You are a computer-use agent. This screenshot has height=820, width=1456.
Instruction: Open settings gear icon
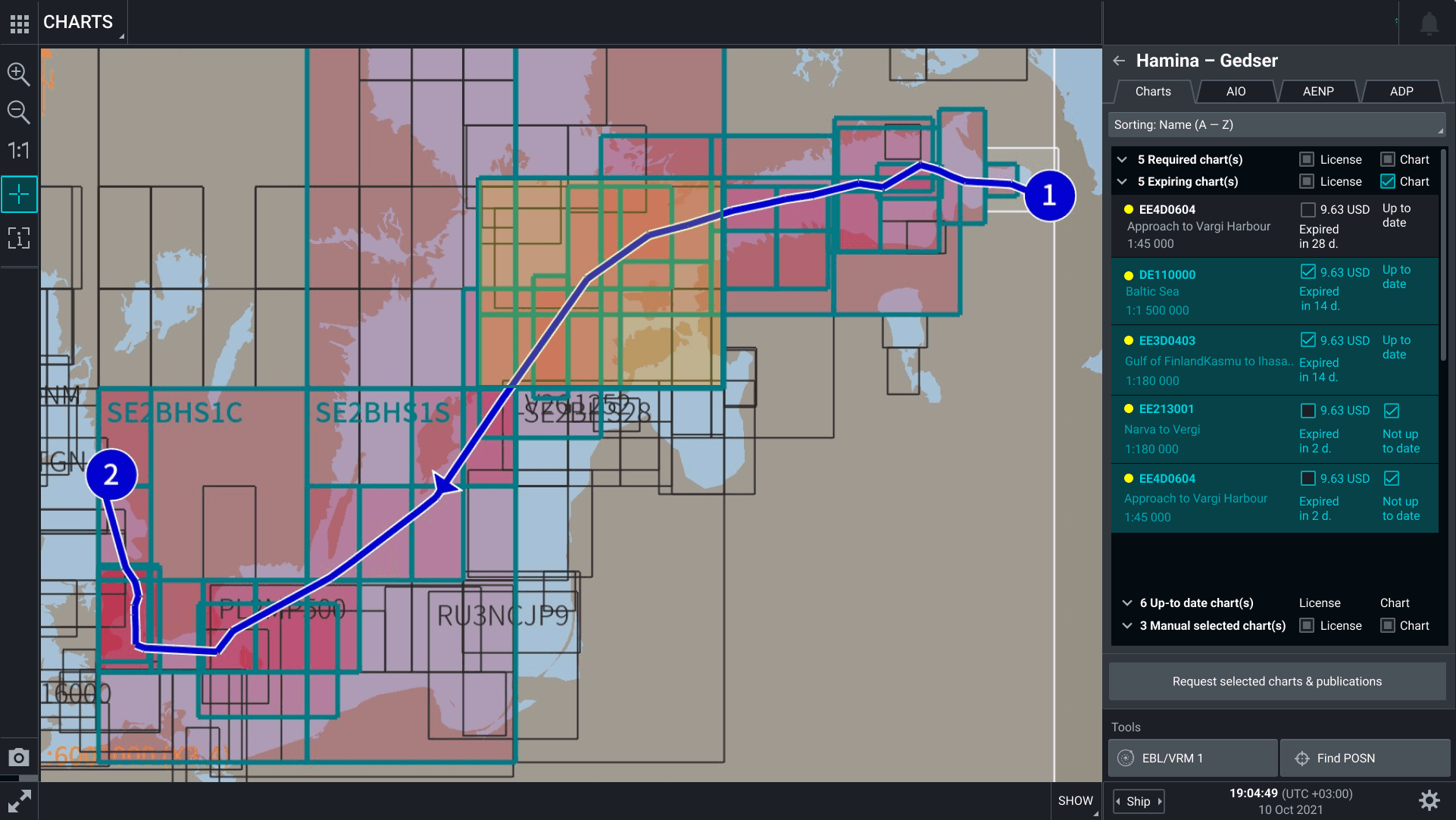pos(1429,800)
